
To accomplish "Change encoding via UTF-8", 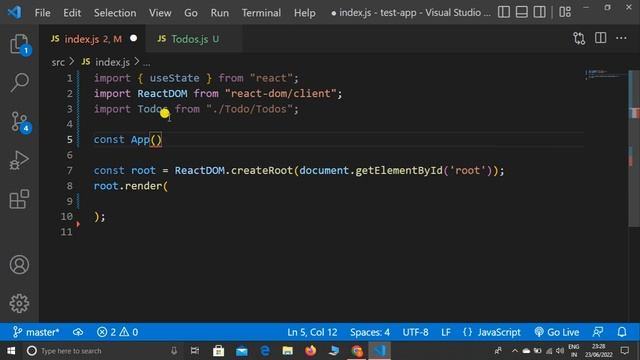I will (x=416, y=332).
